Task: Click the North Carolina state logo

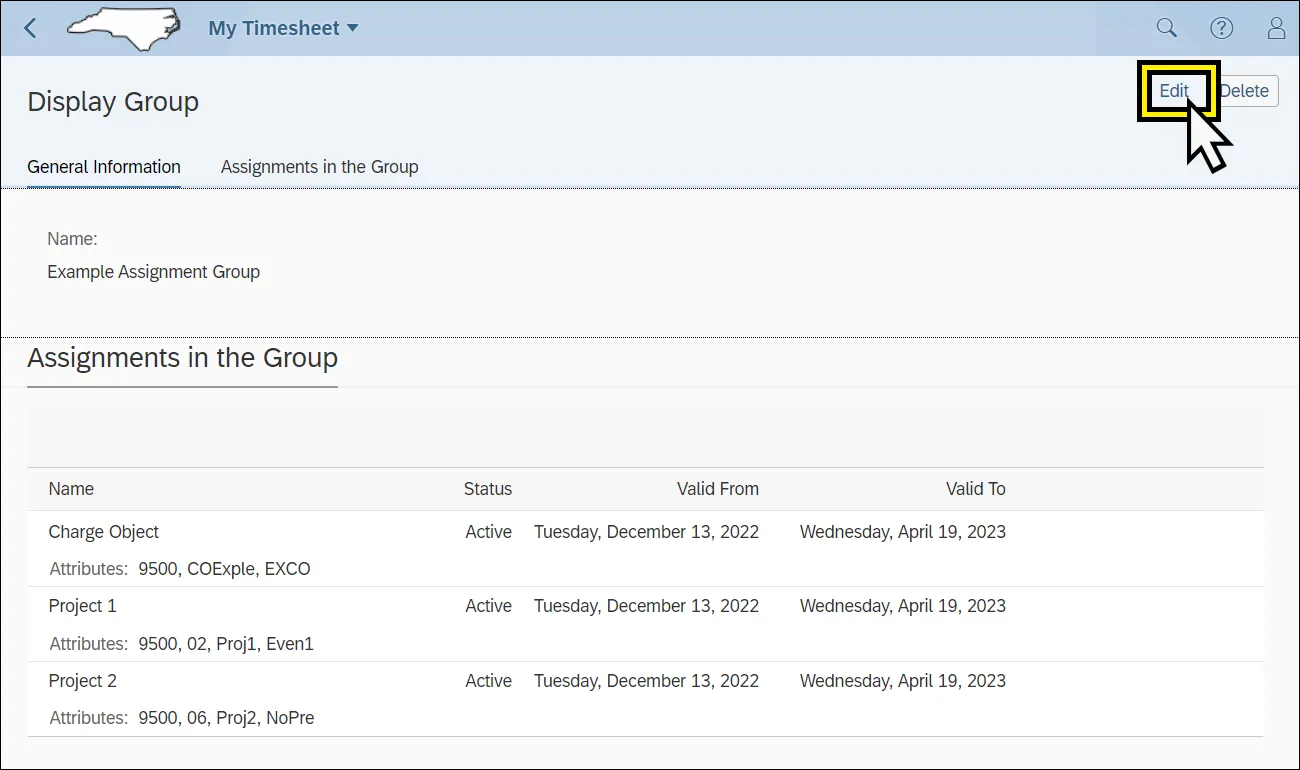Action: pos(123,27)
